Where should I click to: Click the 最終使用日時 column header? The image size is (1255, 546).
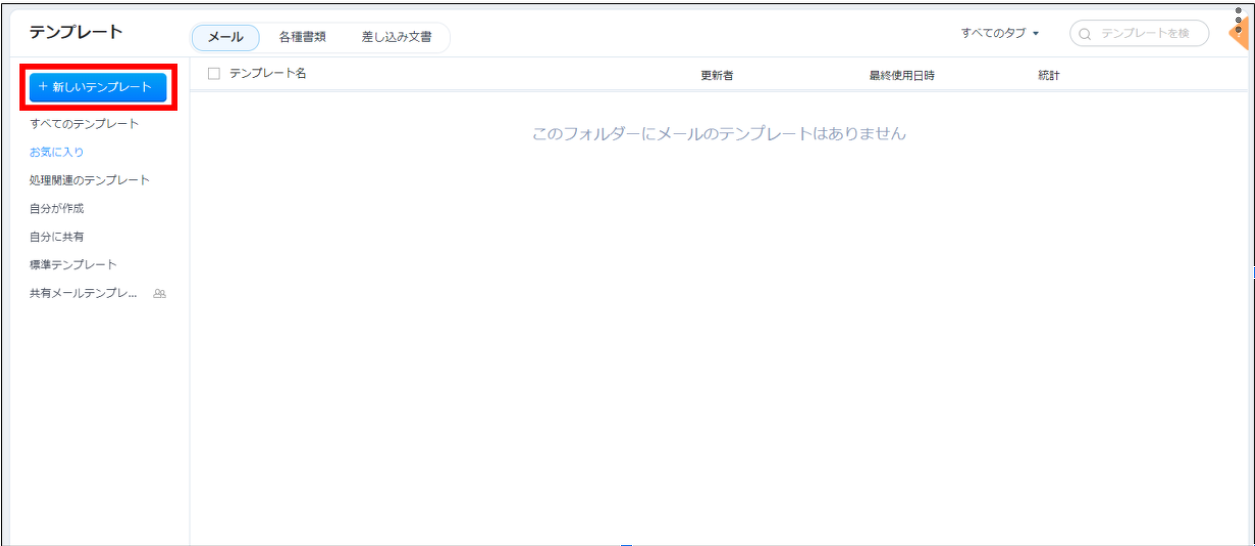pyautogui.click(x=902, y=76)
